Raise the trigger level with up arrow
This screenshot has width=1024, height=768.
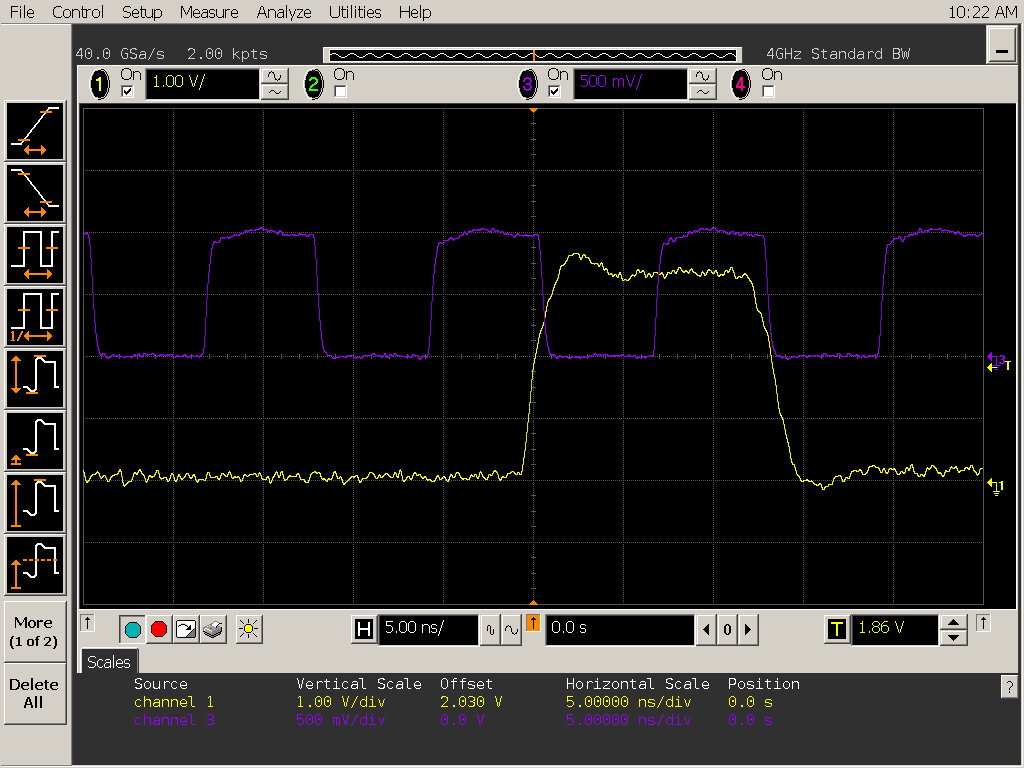pyautogui.click(x=953, y=622)
